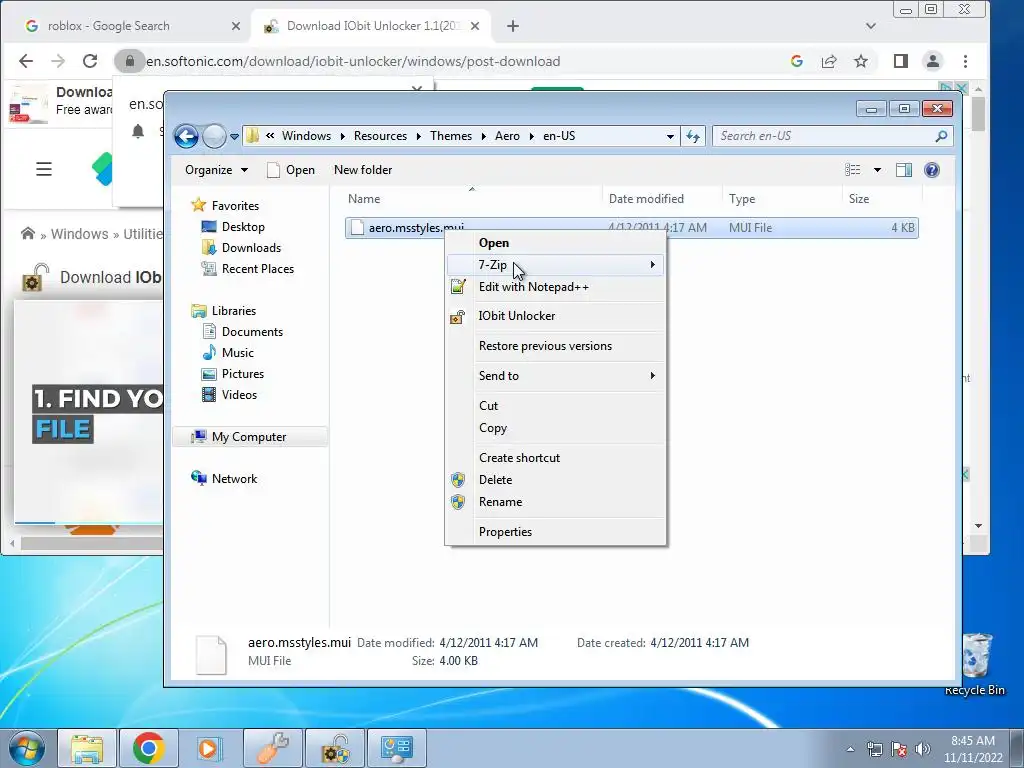Open Downloads in navigation pane

(x=251, y=248)
